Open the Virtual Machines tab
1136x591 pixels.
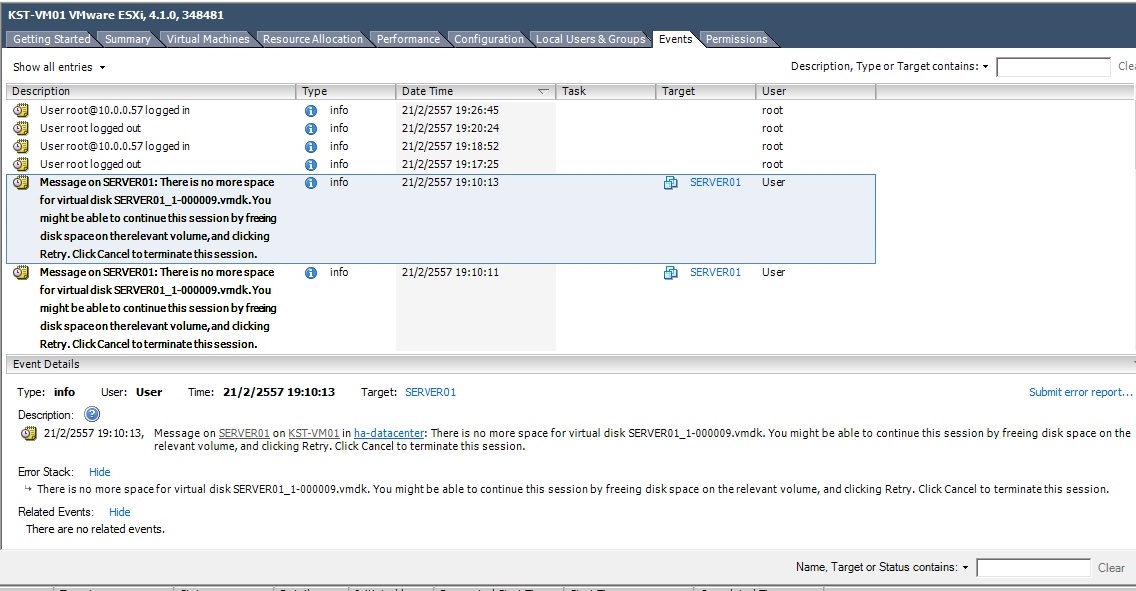click(x=208, y=39)
